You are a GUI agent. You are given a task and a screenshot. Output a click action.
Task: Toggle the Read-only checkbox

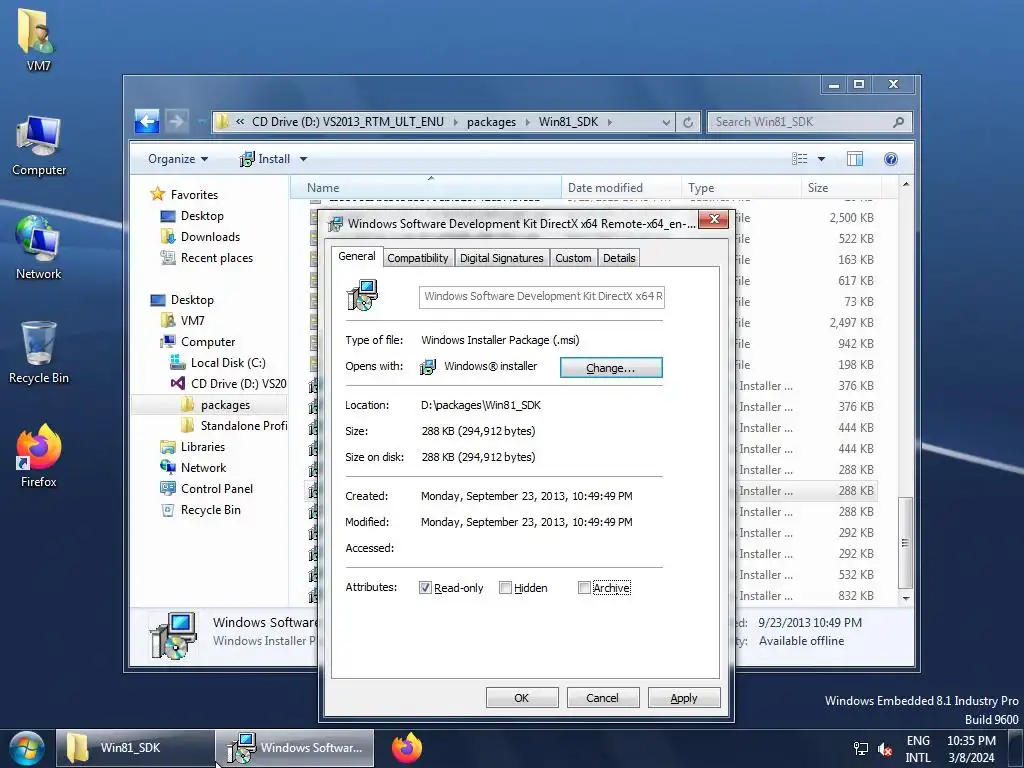pos(425,588)
